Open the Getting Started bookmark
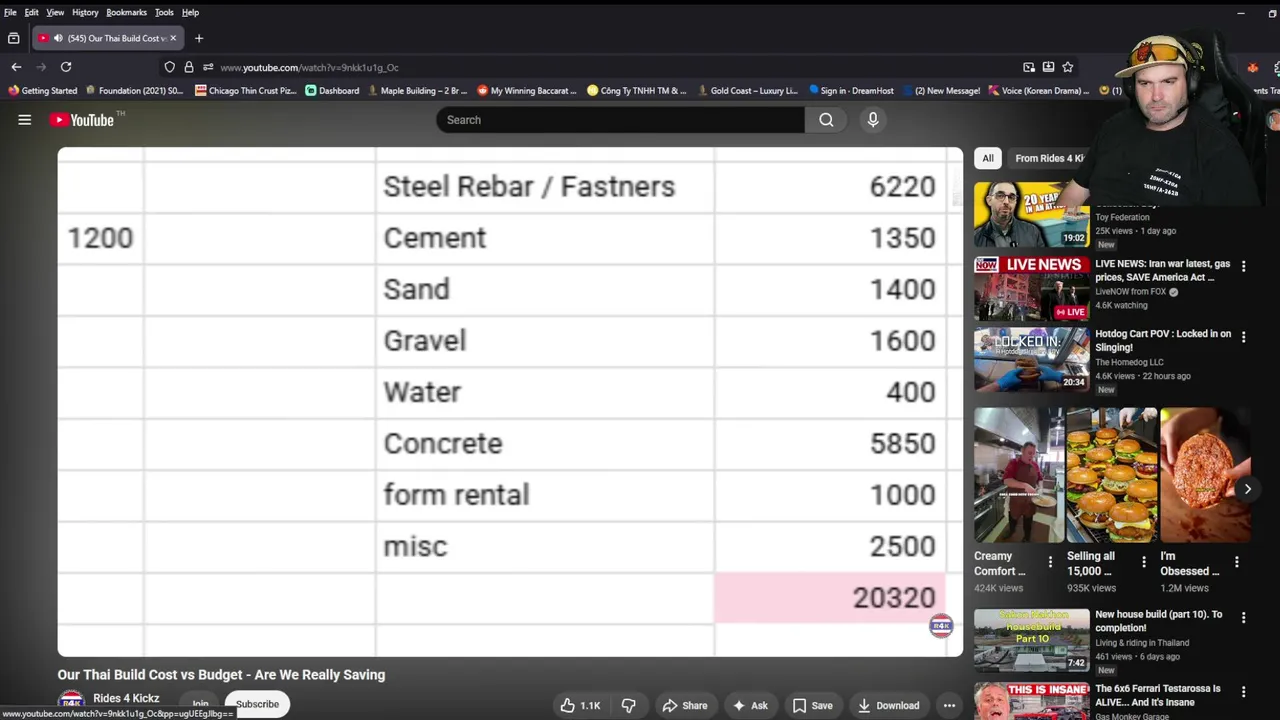 (42, 91)
